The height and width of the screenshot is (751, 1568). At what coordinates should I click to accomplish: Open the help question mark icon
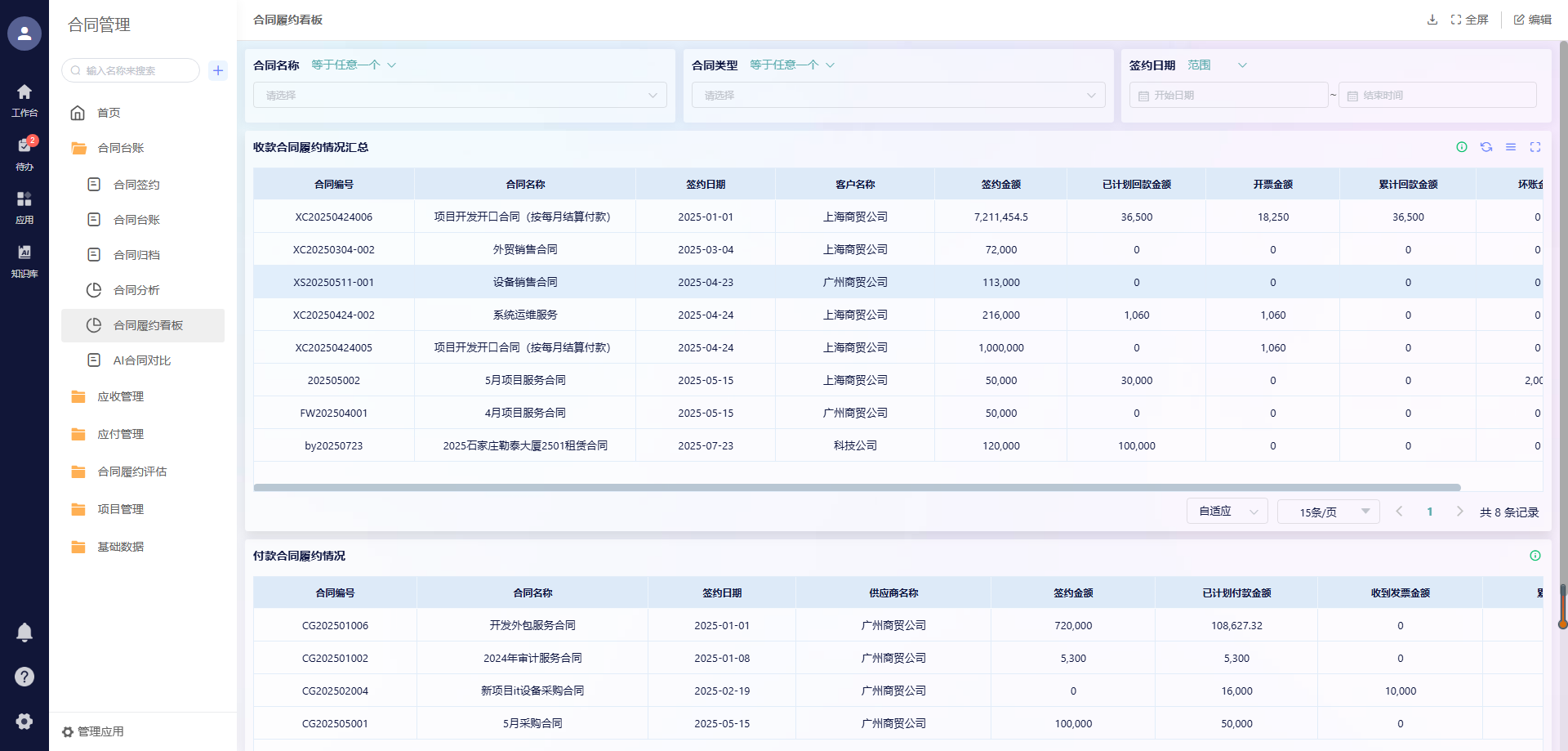[24, 677]
